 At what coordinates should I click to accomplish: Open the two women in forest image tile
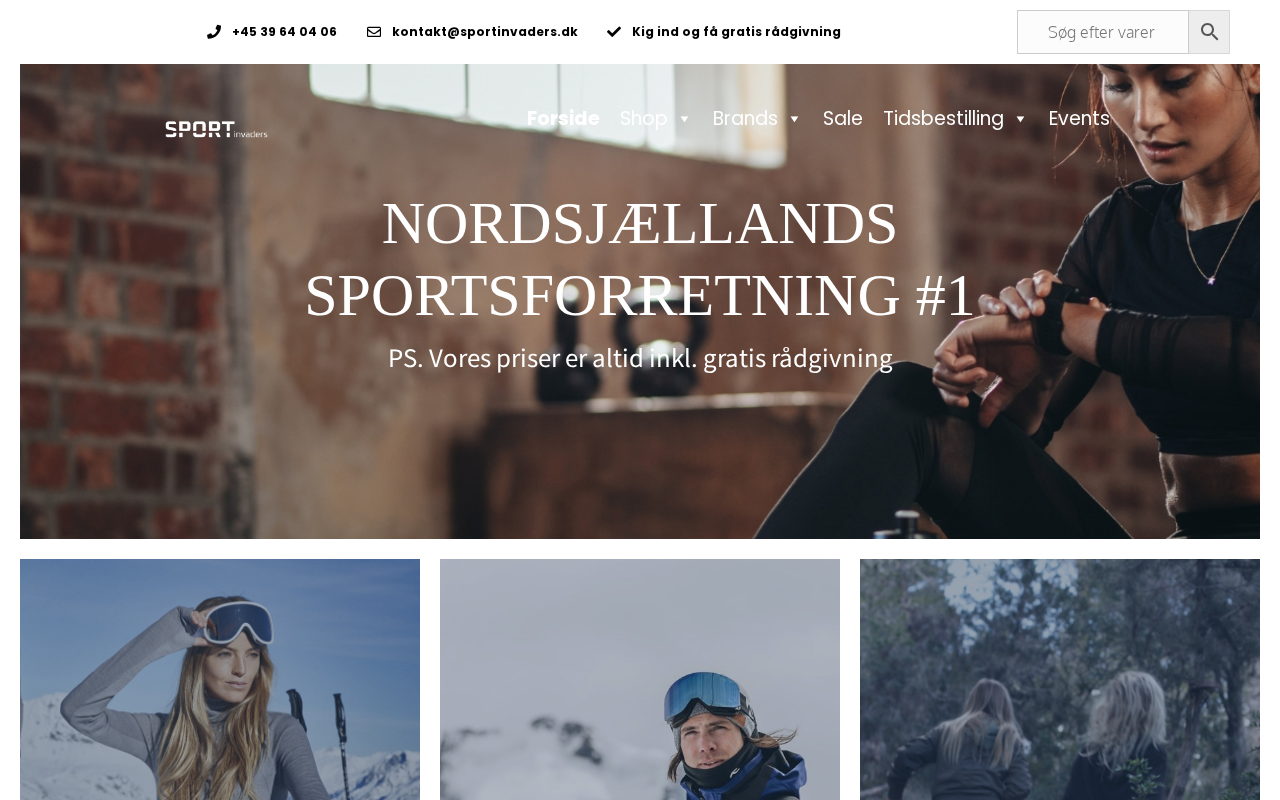(x=1060, y=680)
